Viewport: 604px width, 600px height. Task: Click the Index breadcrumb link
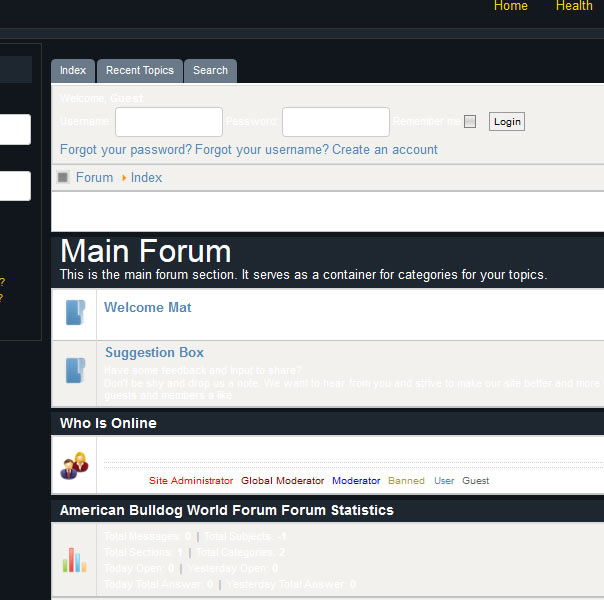(146, 178)
